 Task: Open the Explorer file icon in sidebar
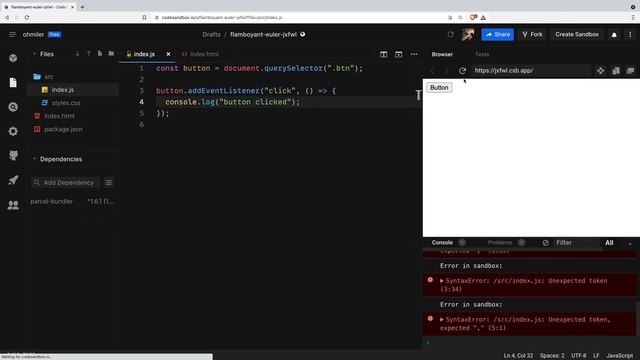tap(13, 82)
